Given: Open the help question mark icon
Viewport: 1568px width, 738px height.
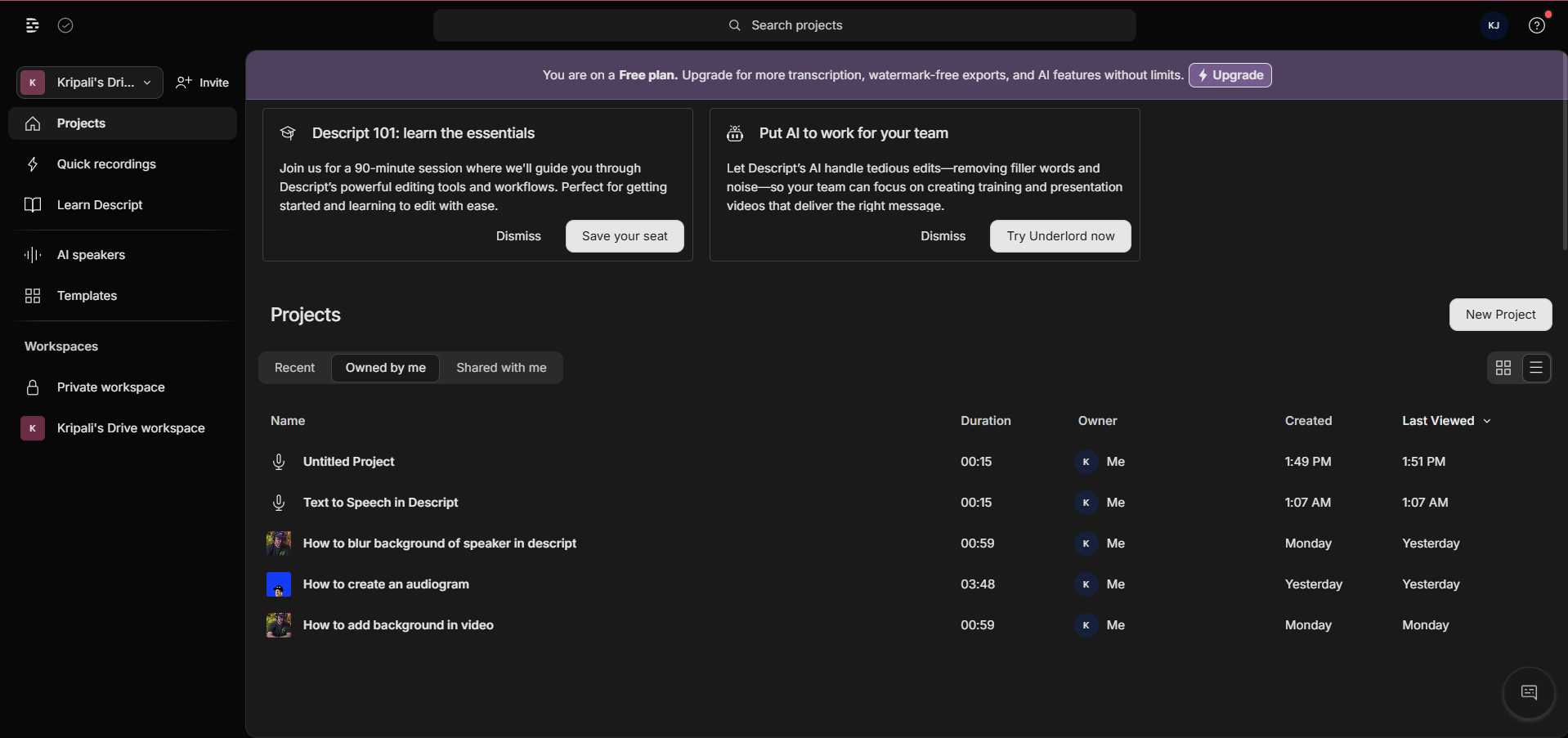Looking at the screenshot, I should (x=1536, y=25).
